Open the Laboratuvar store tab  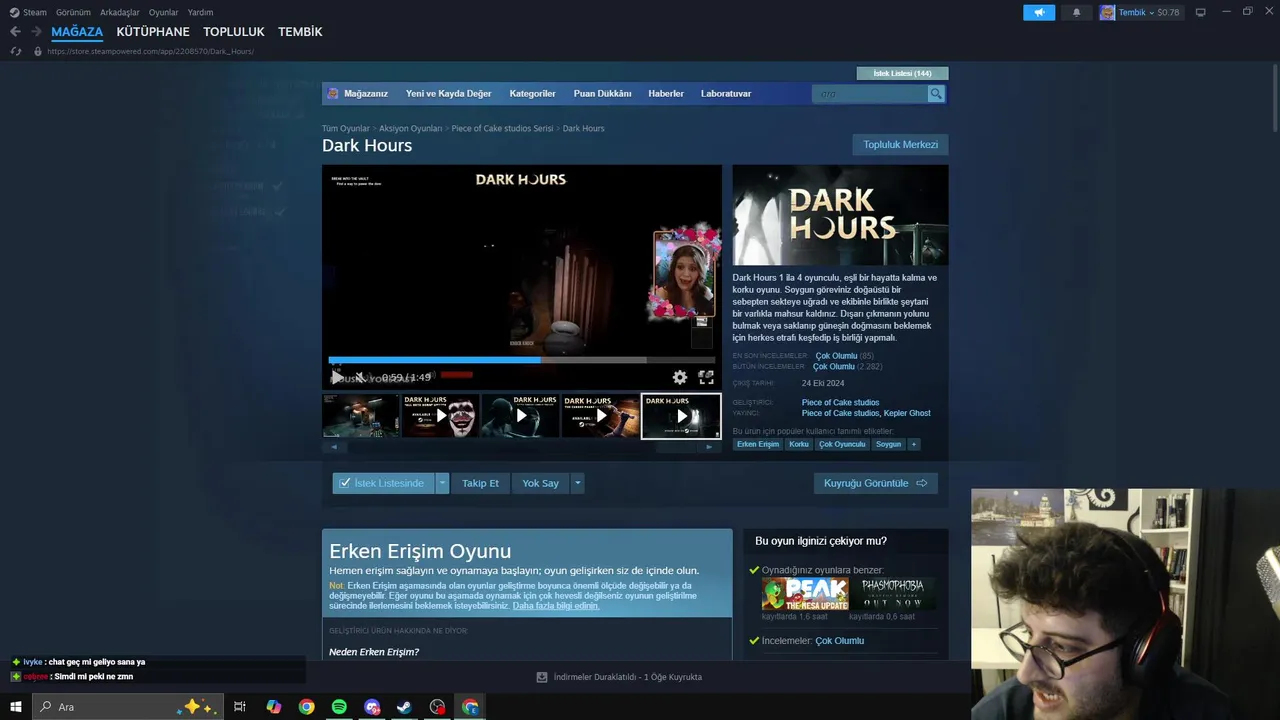pyautogui.click(x=726, y=94)
